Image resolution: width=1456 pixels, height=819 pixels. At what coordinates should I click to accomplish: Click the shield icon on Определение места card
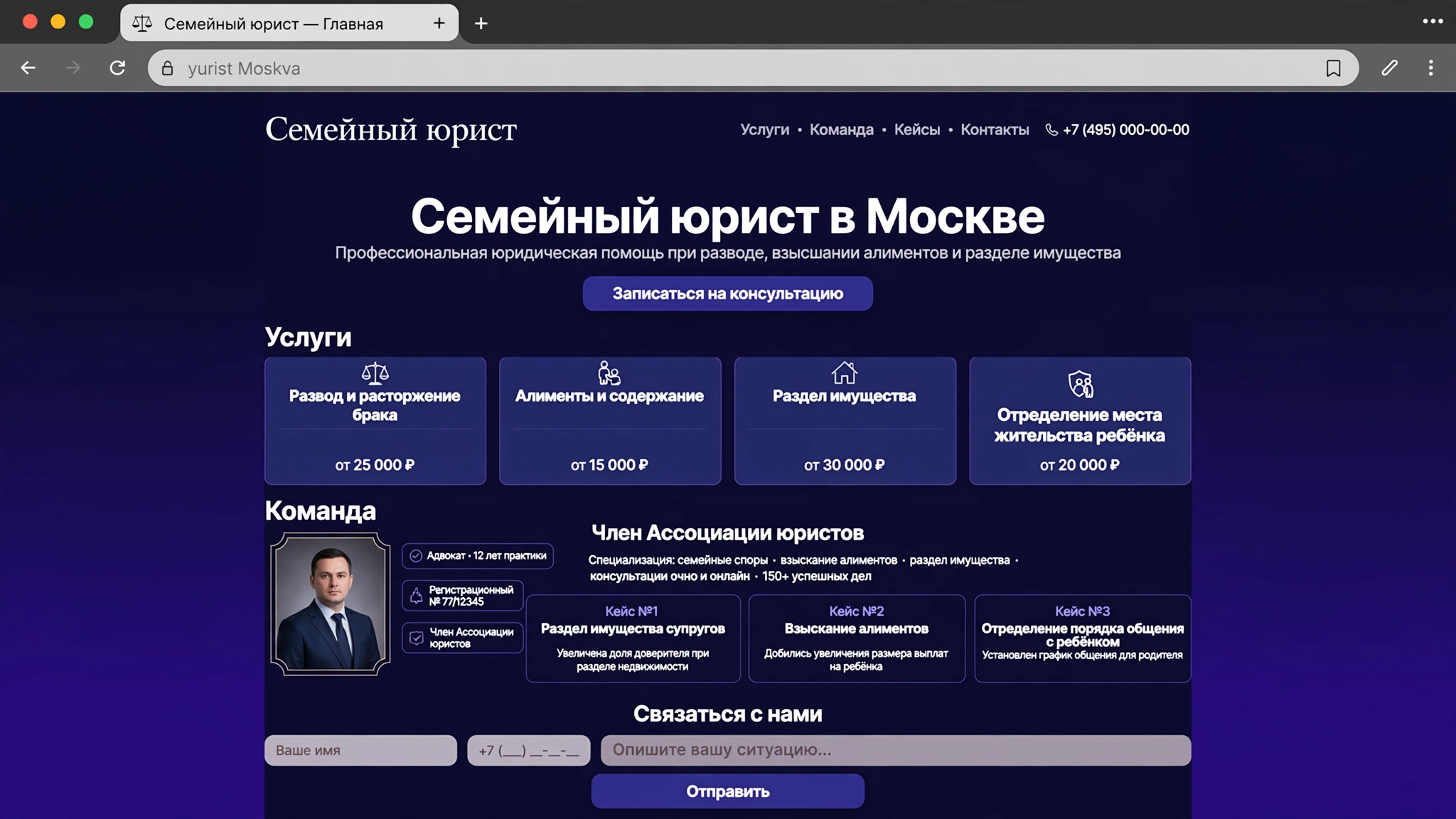(x=1080, y=384)
